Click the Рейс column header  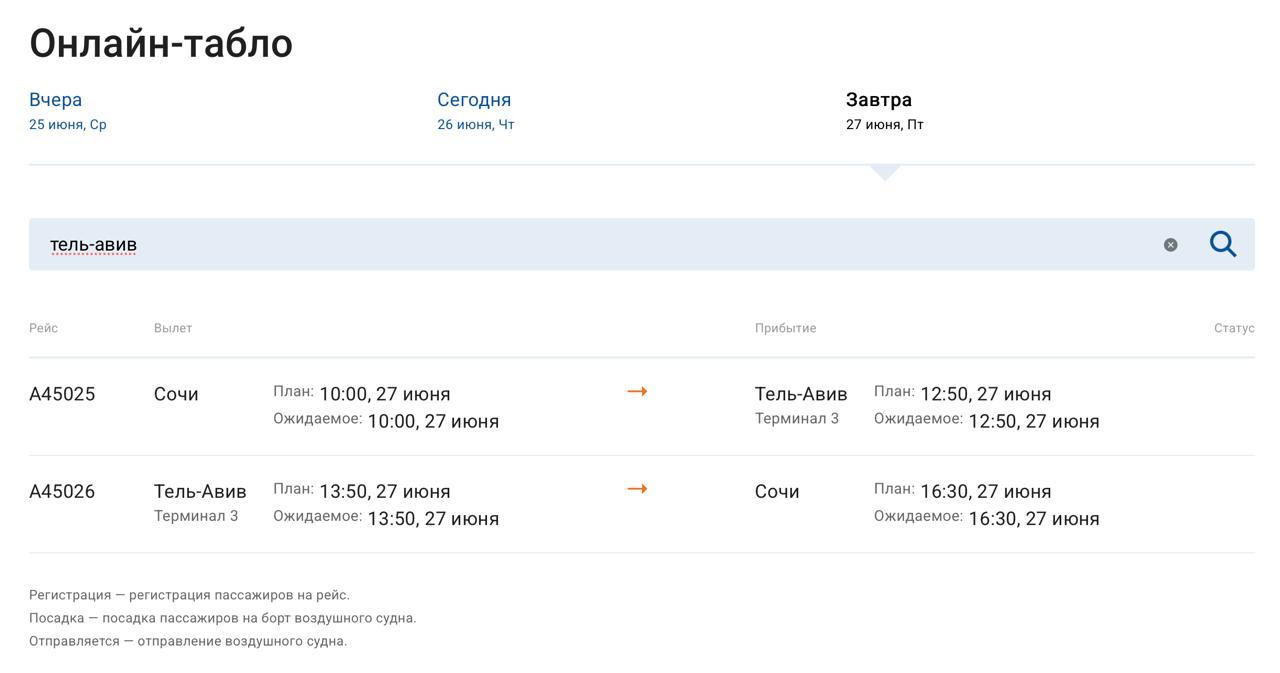(43, 328)
